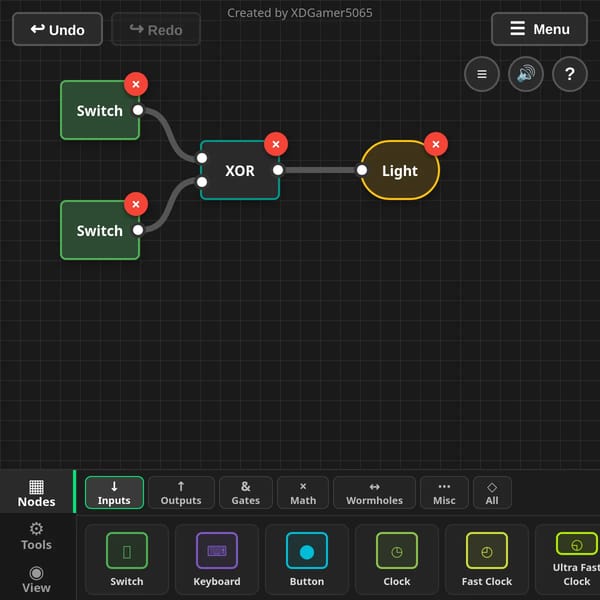The image size is (600, 600).
Task: Add an Ultra Fast Clock node
Action: click(x=568, y=559)
